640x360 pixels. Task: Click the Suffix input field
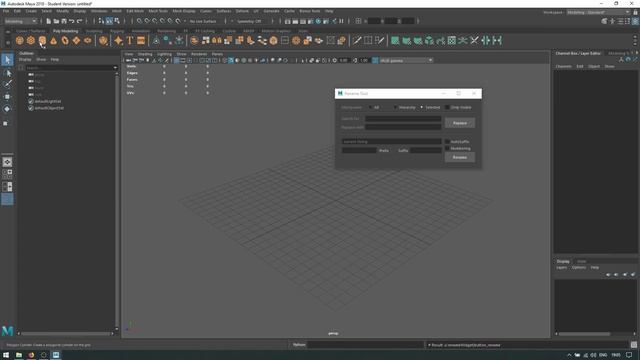[426, 150]
